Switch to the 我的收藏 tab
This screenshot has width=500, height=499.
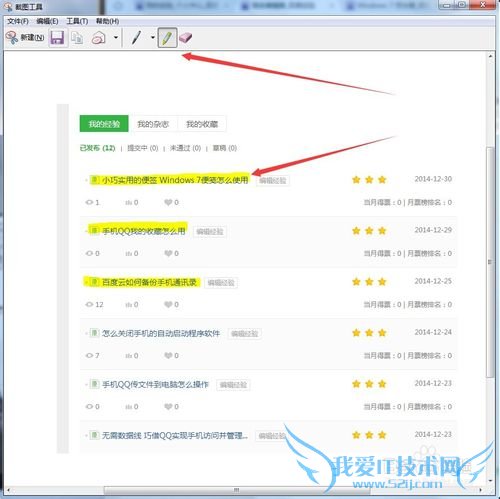tap(202, 124)
